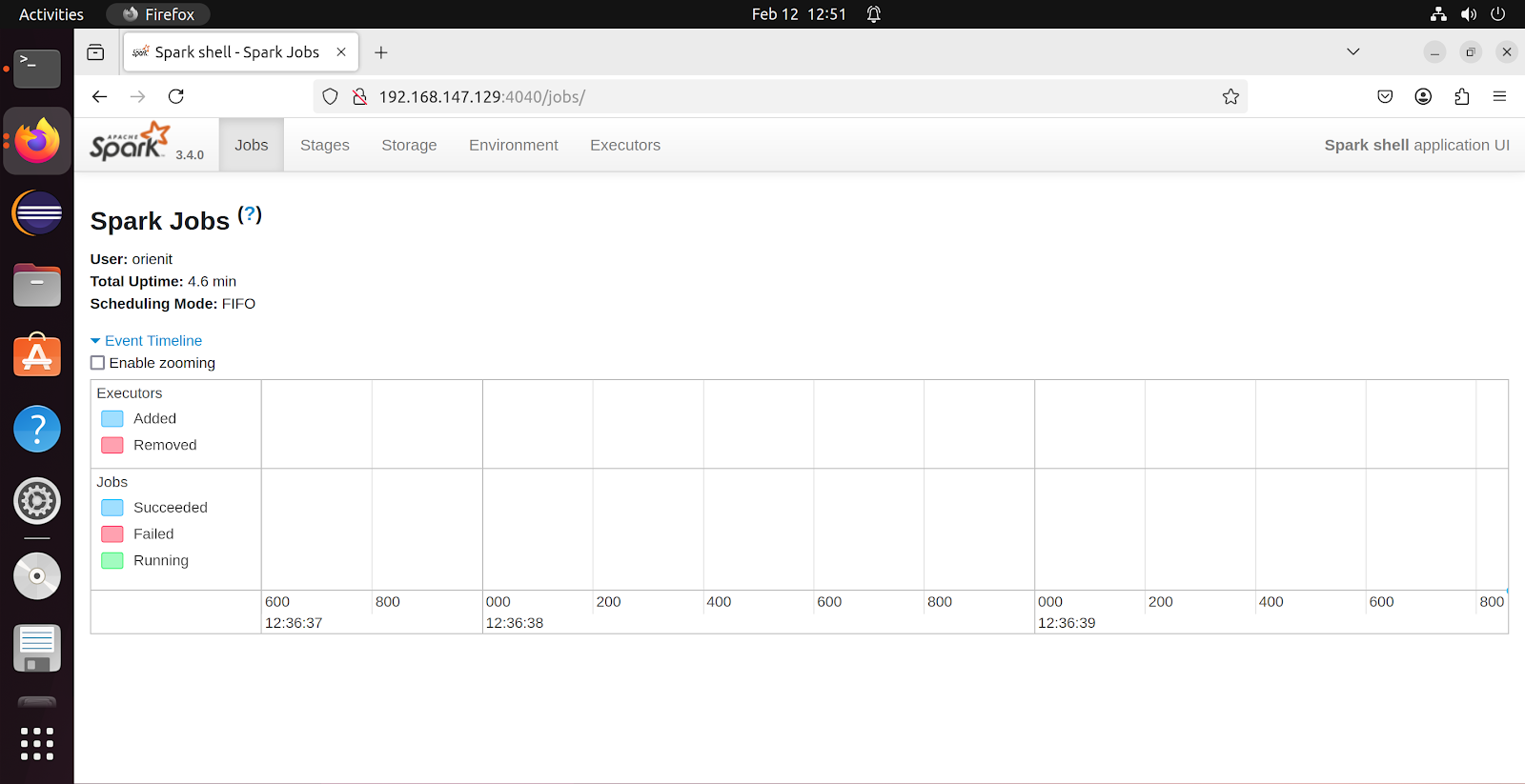Open the Firefox hamburger menu

(x=1499, y=96)
